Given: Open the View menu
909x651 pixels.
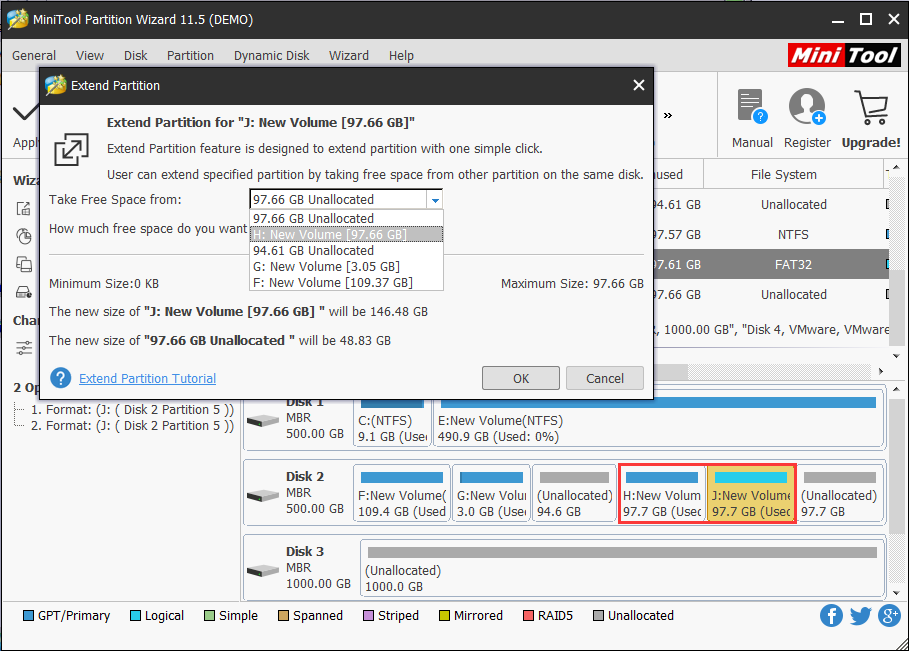Looking at the screenshot, I should (x=90, y=56).
